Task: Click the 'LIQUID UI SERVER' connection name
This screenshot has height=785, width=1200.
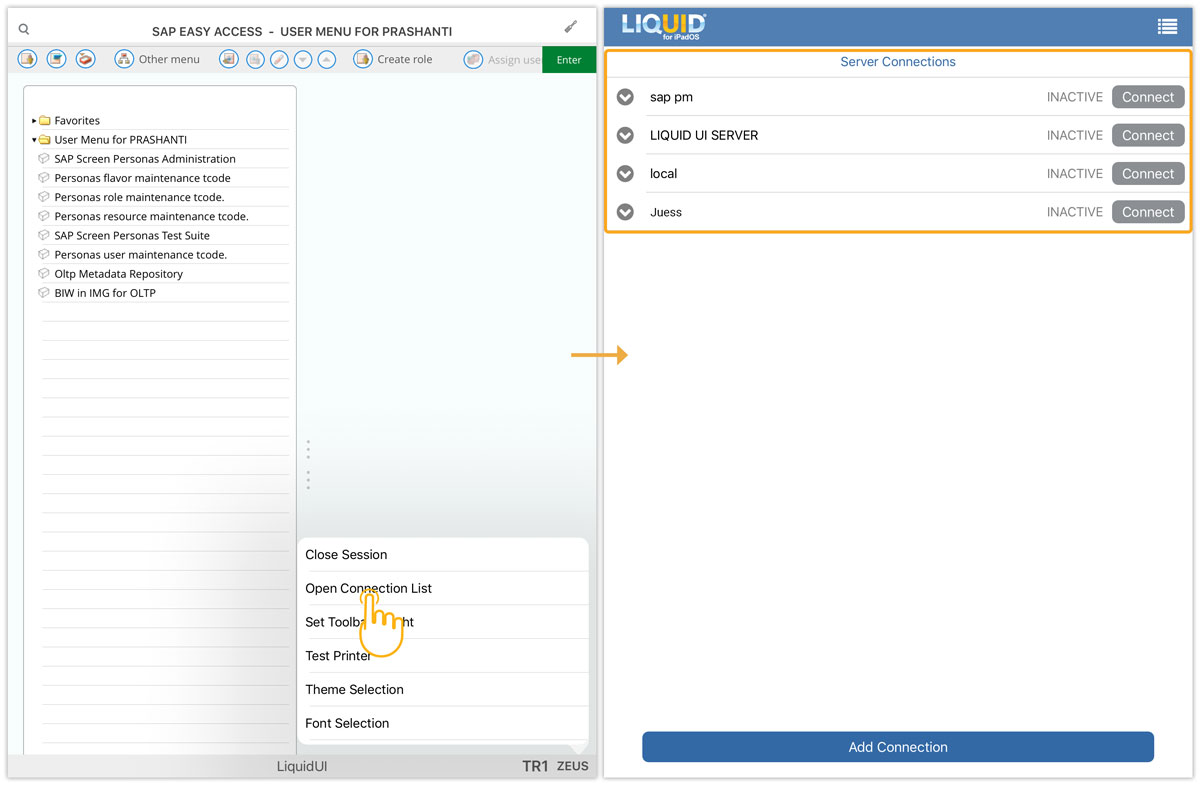Action: tap(704, 135)
